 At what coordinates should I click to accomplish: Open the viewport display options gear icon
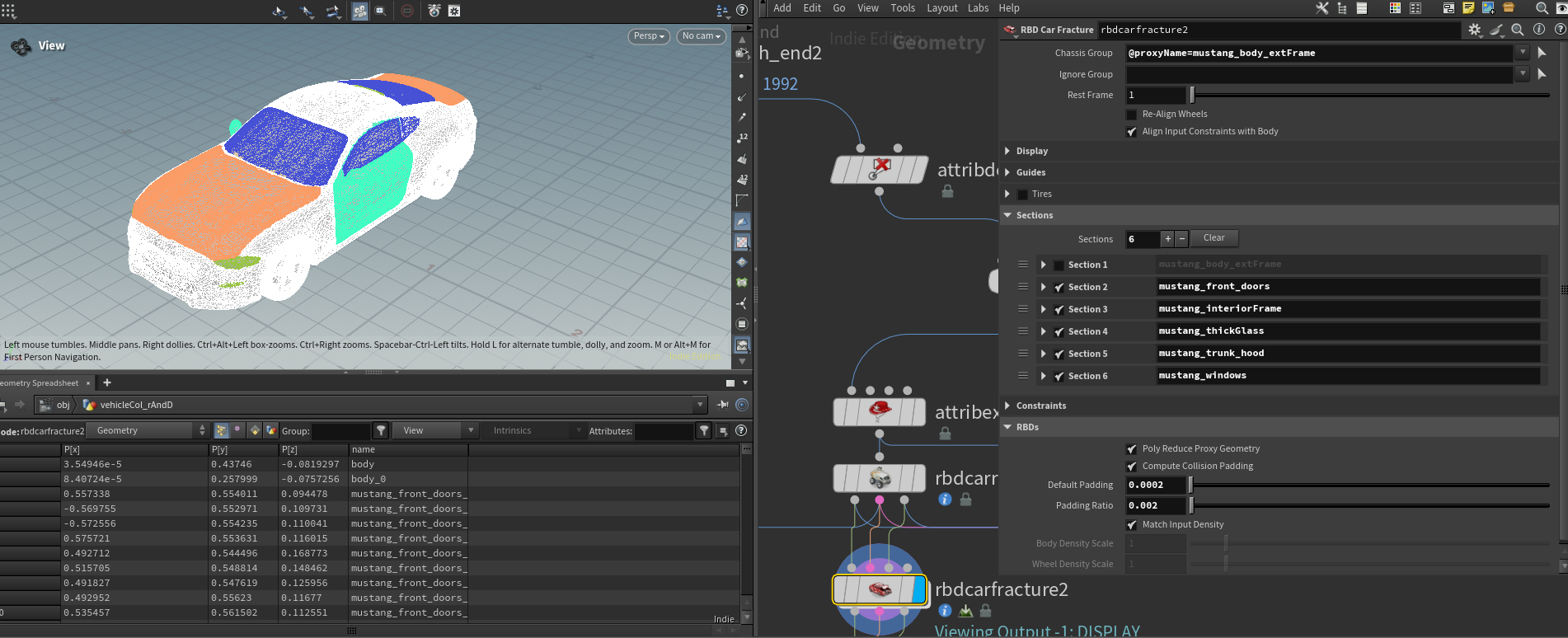pos(454,11)
